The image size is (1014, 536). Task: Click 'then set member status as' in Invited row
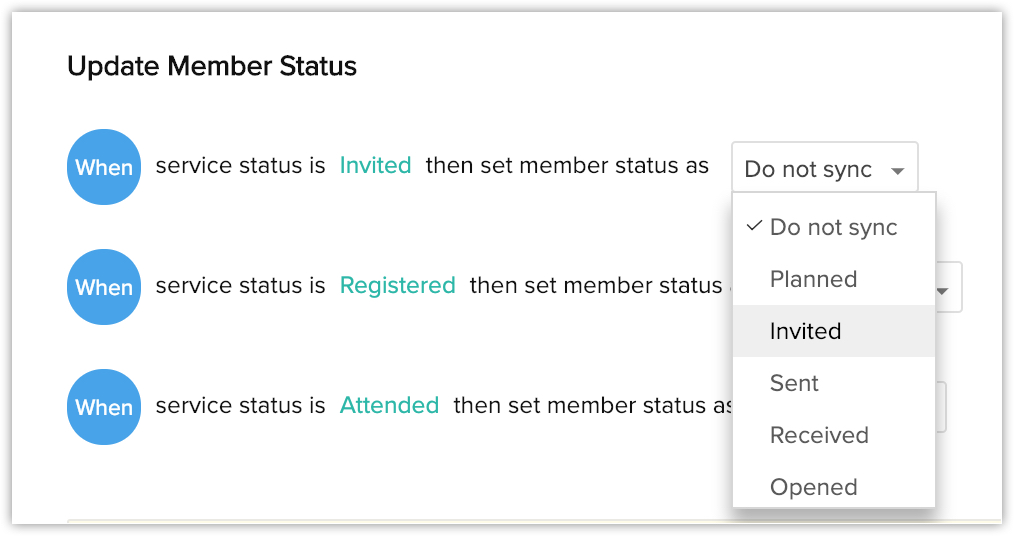[567, 166]
